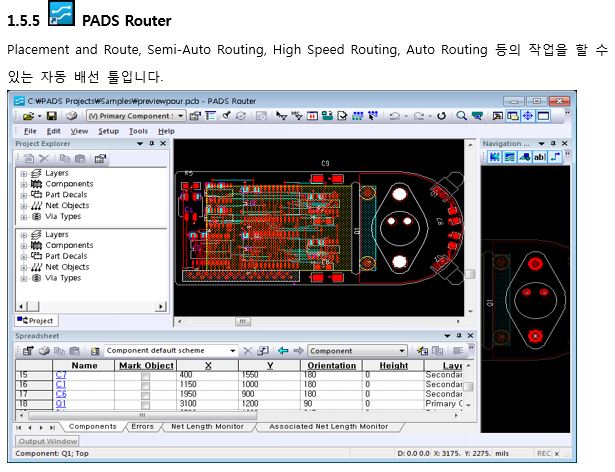
Task: Click the Name column header
Action: 84,366
